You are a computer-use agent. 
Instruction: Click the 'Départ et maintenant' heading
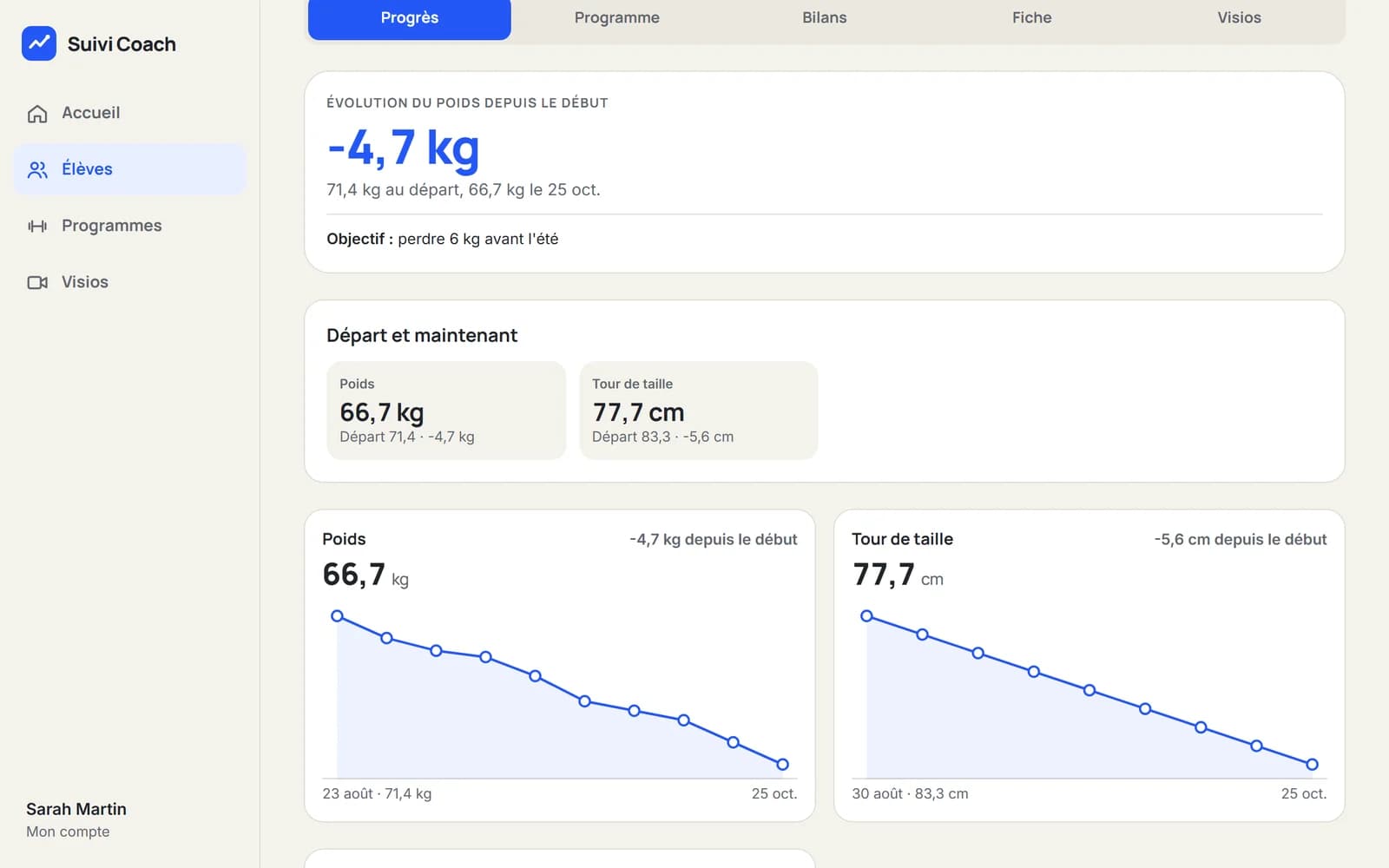(x=422, y=335)
